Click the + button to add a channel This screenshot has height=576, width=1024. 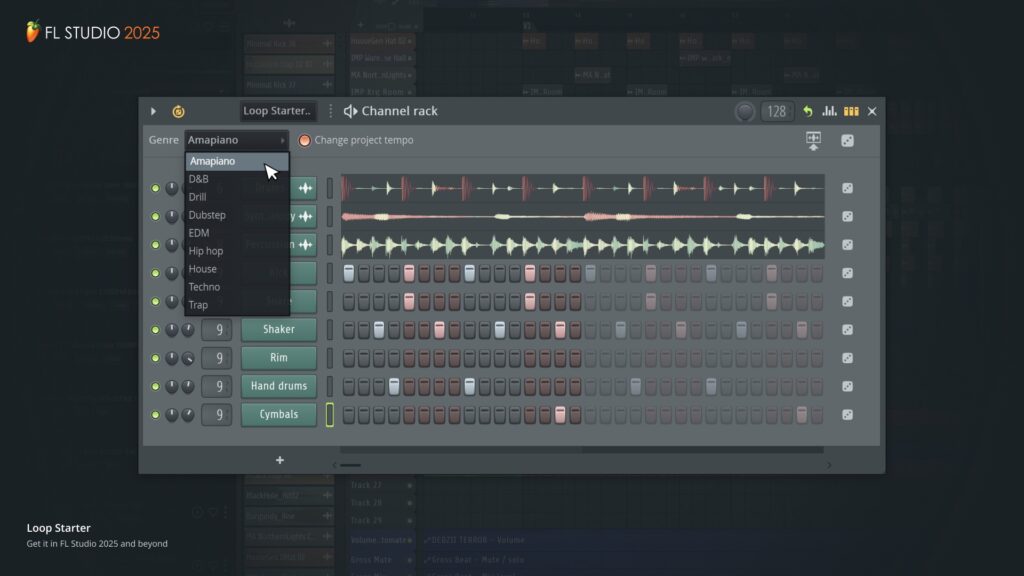(279, 460)
